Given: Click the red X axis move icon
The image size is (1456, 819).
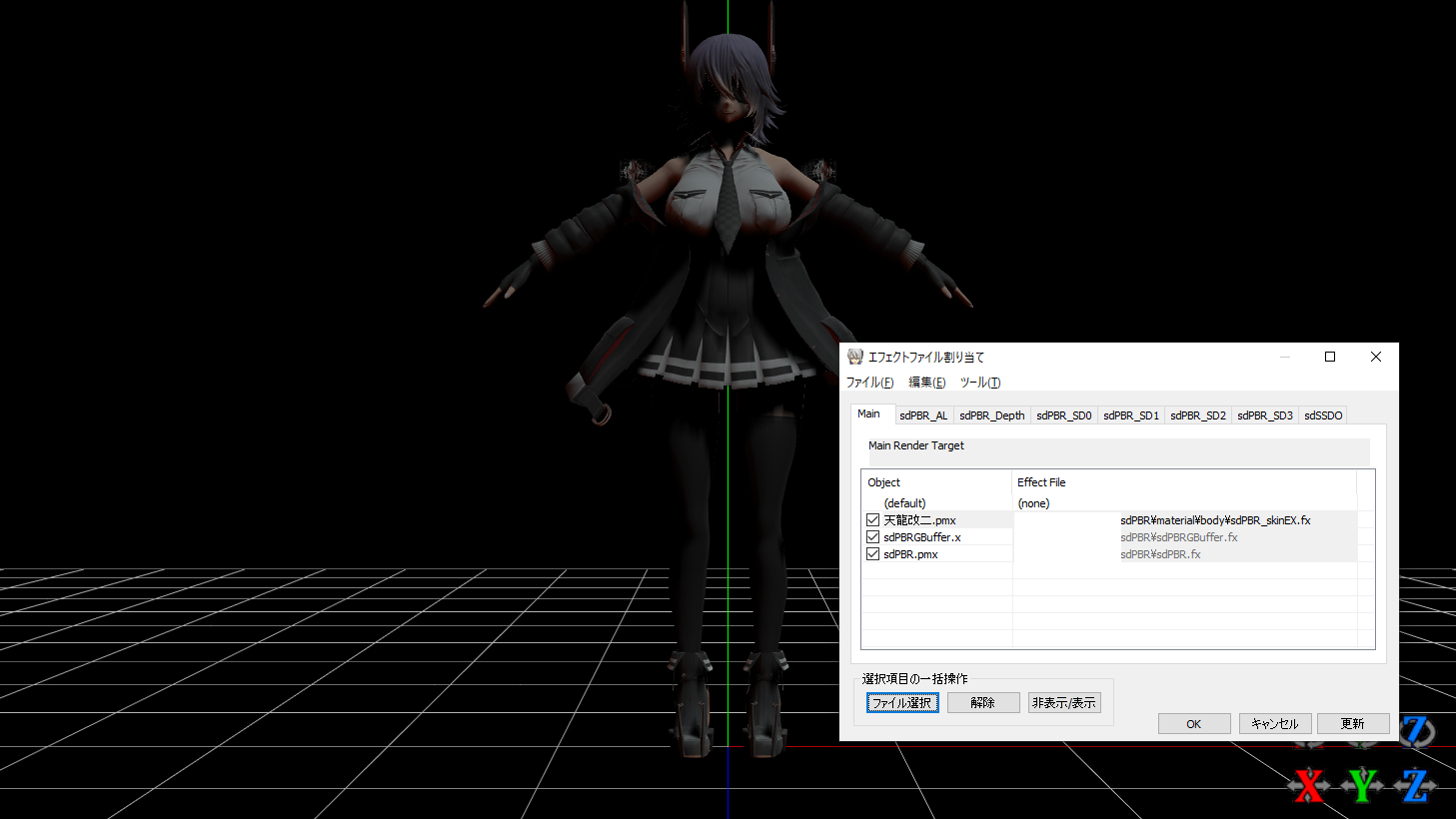Looking at the screenshot, I should (x=1308, y=786).
